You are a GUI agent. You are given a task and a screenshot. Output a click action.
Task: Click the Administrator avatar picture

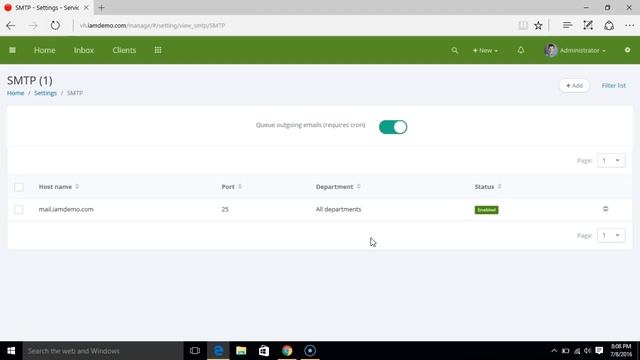551,50
